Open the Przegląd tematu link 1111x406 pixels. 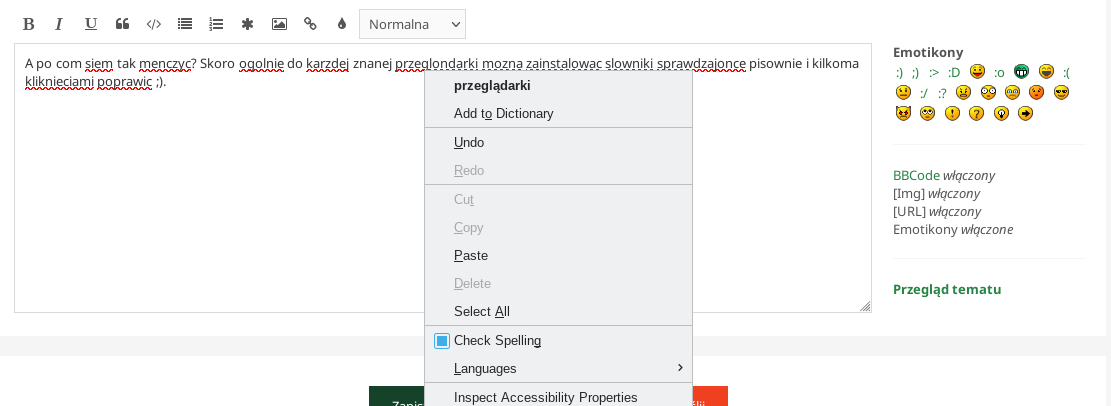click(946, 290)
